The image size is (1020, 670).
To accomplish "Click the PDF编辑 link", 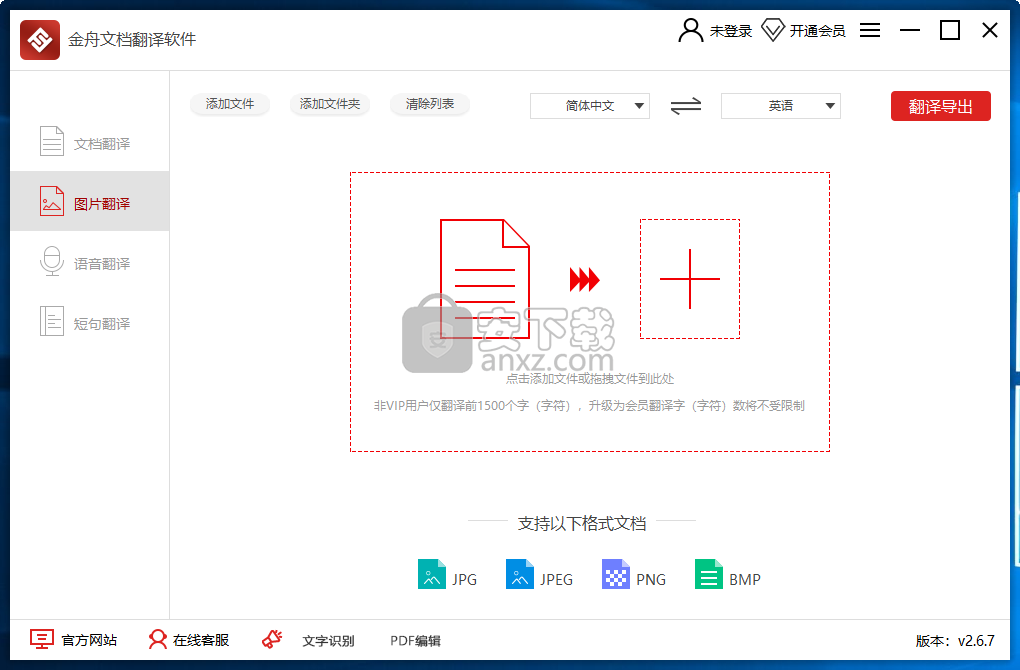I will pos(415,641).
